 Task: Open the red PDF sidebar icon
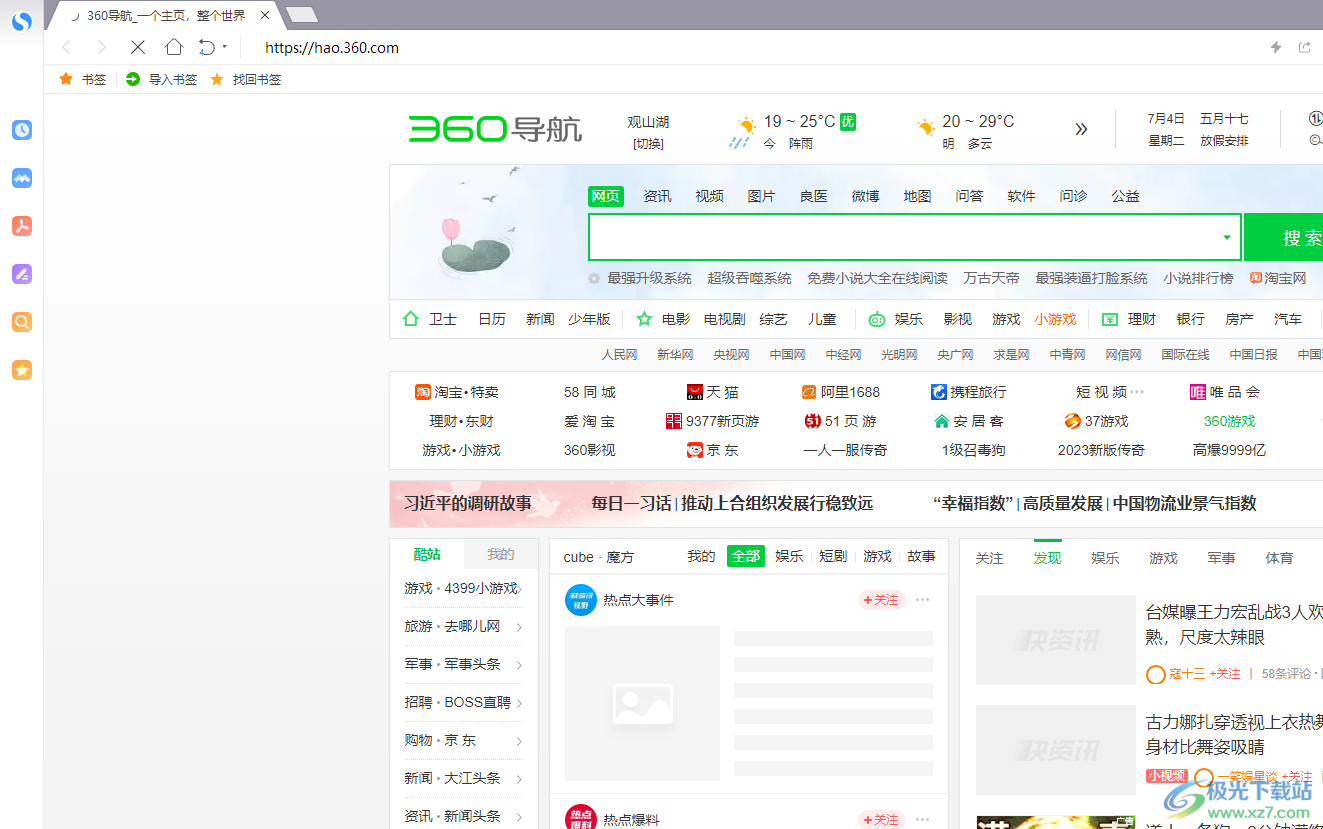click(x=22, y=226)
